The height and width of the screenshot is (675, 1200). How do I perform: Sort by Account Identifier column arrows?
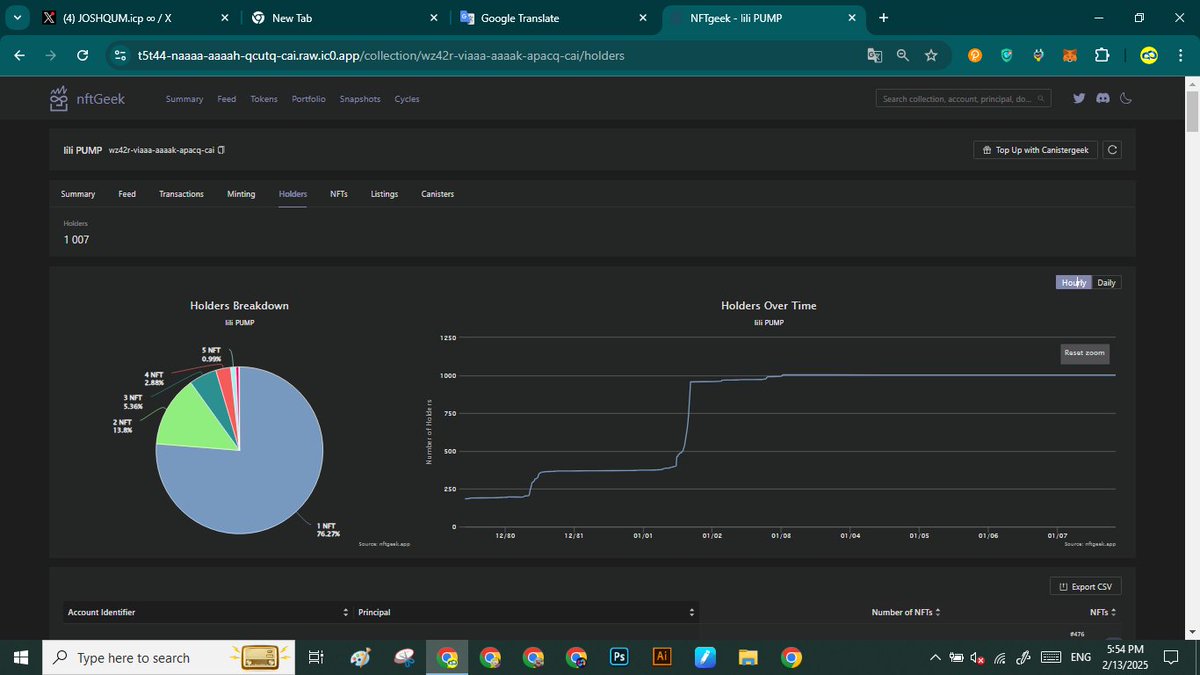point(346,612)
